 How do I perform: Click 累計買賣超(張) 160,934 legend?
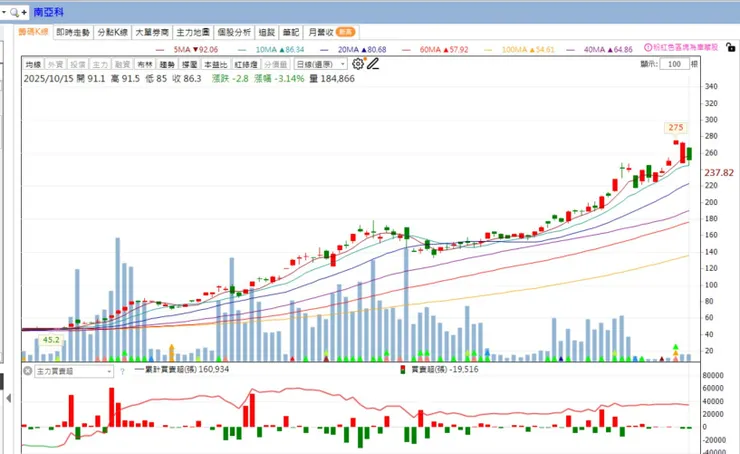click(x=182, y=369)
